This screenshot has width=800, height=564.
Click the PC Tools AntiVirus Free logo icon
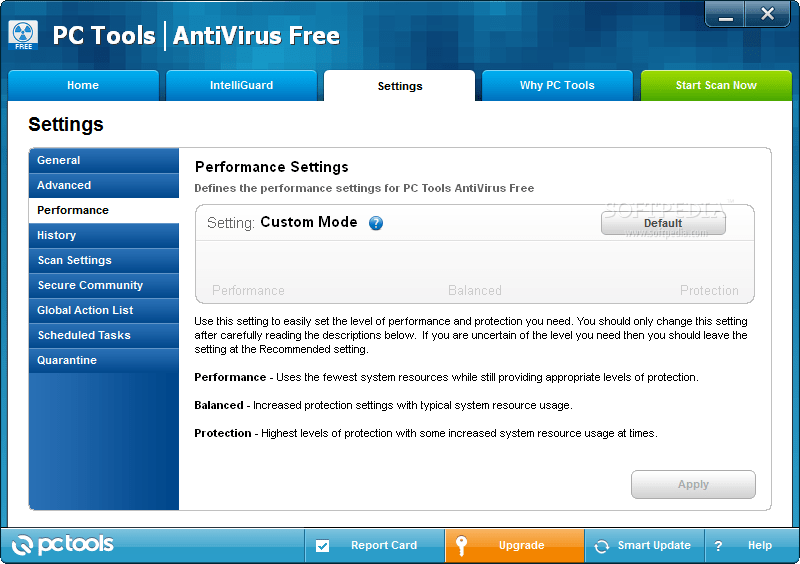(x=23, y=35)
